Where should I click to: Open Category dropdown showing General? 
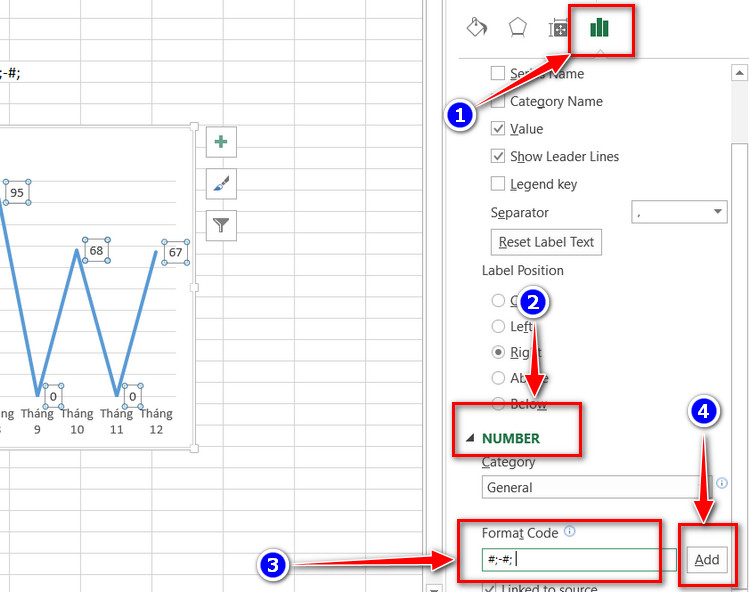point(597,487)
